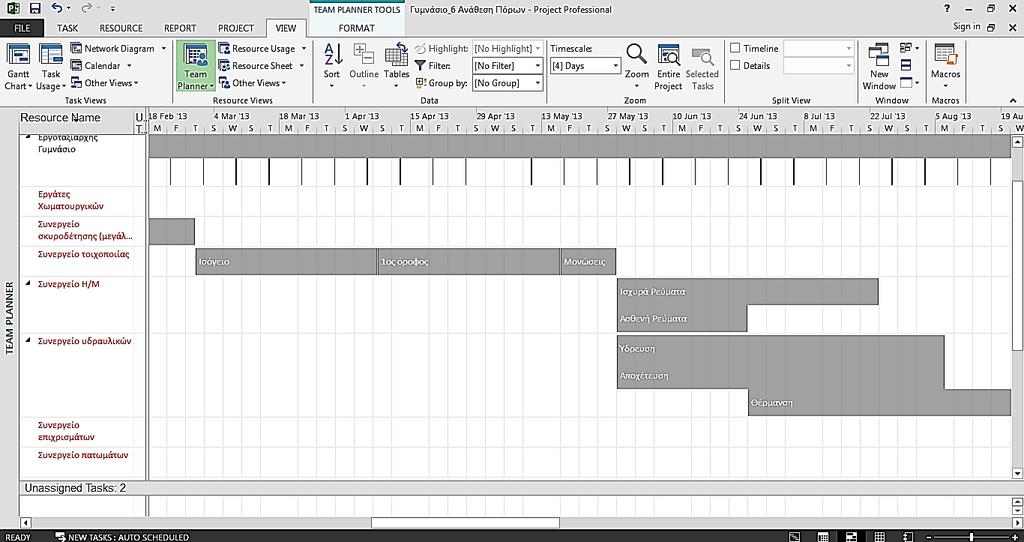Select the Ισχυρά Ρεύματα task bar
The height and width of the screenshot is (542, 1024).
[x=748, y=292]
